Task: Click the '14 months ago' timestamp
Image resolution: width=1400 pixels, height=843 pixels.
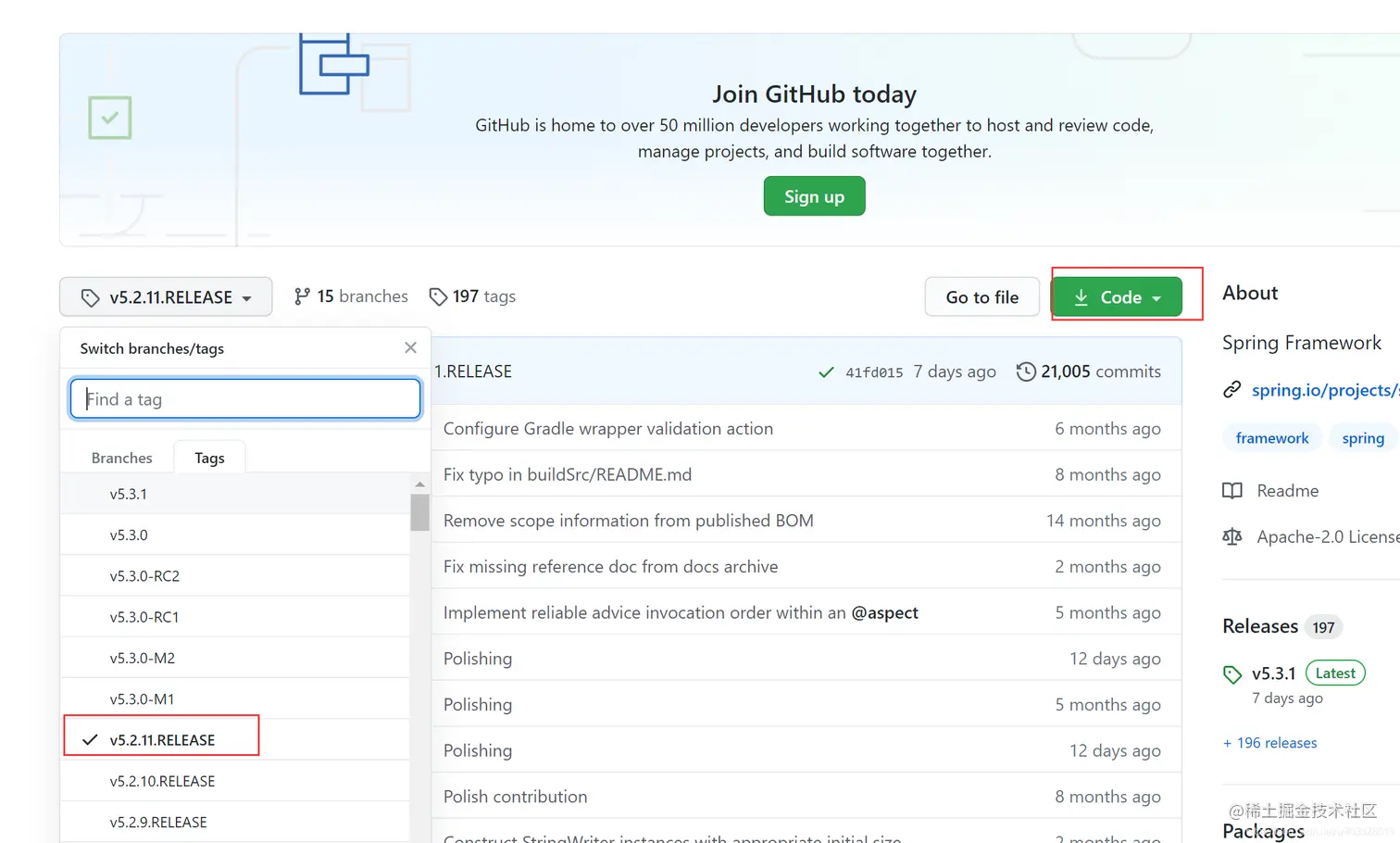Action: (1104, 521)
